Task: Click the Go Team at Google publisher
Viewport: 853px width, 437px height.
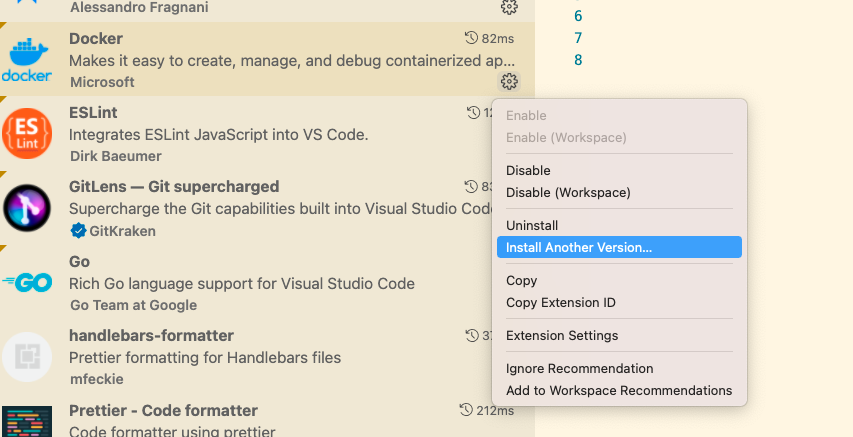Action: [133, 305]
